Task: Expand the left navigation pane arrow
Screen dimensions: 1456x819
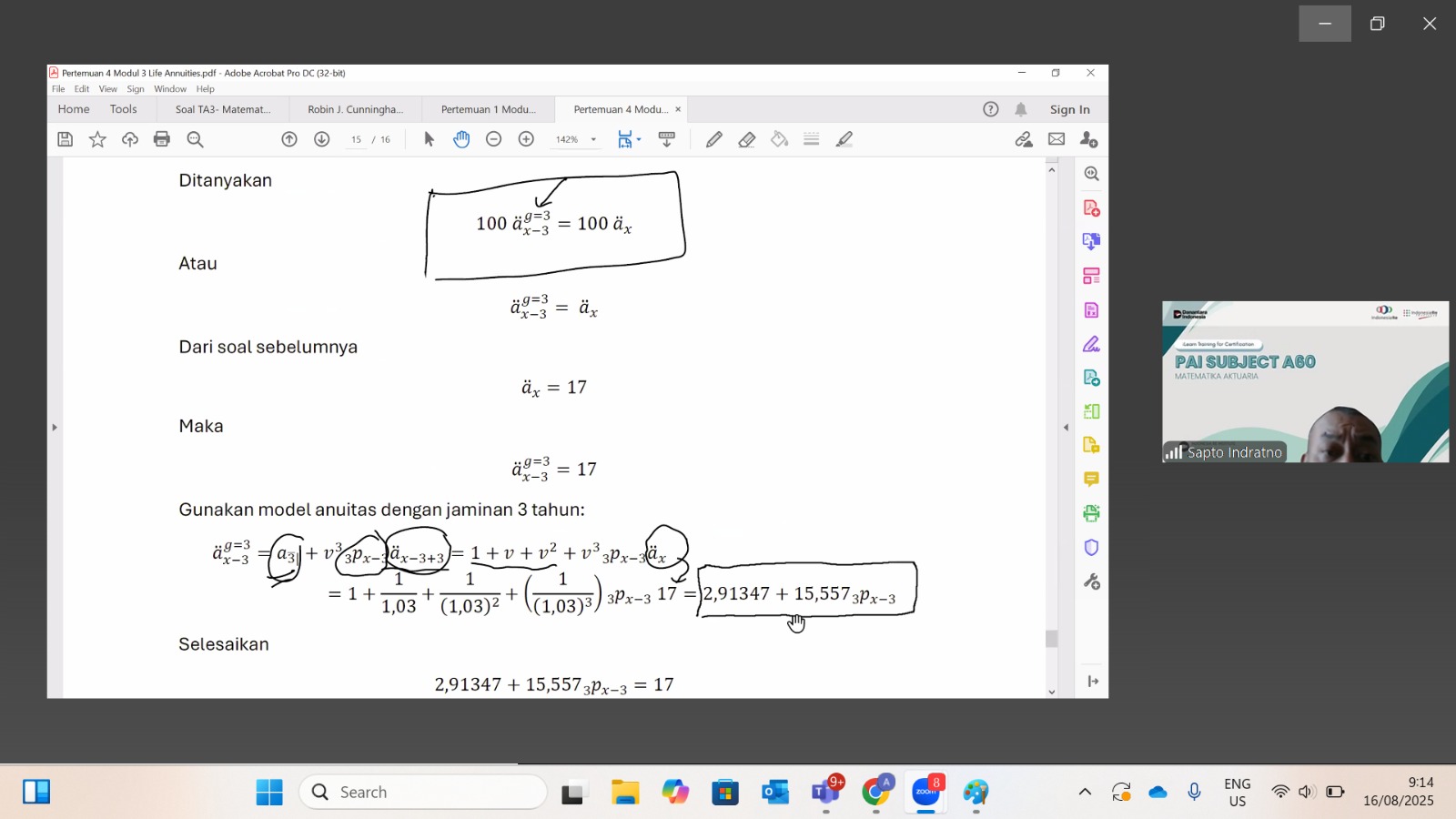Action: [55, 427]
